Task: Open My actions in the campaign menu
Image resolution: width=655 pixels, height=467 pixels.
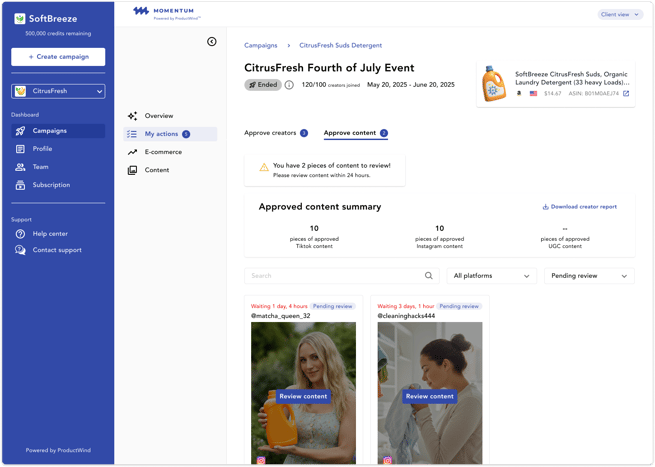Action: 170,134
